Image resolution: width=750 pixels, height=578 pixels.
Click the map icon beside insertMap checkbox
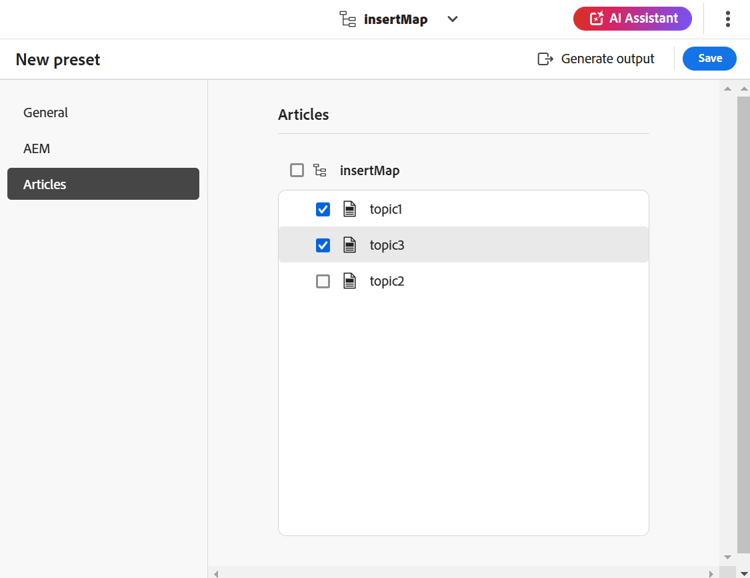(x=320, y=171)
